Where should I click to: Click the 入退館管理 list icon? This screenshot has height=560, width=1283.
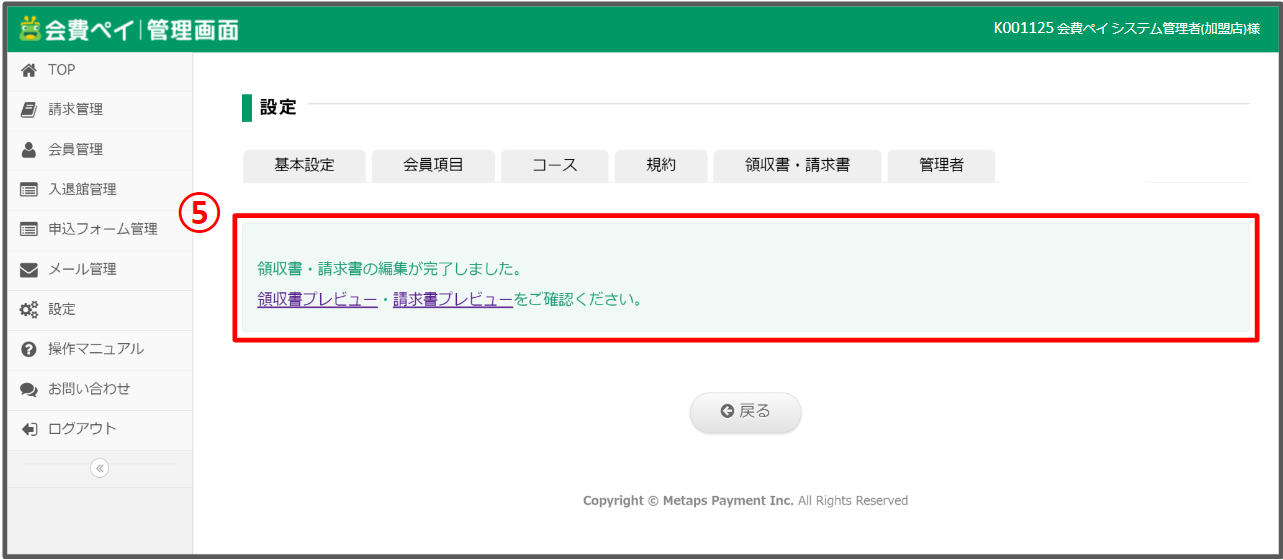[x=29, y=190]
